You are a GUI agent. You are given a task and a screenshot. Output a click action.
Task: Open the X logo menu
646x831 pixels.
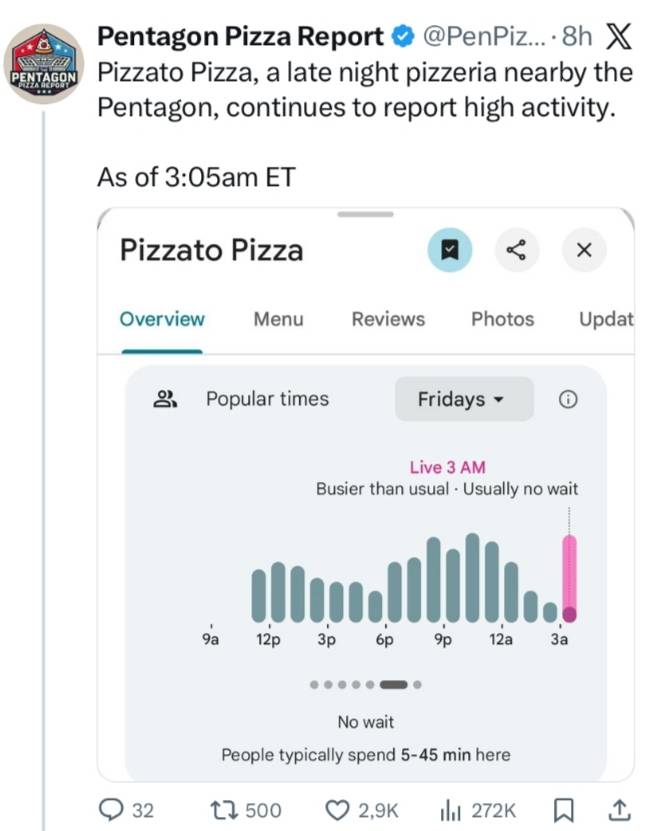tap(619, 37)
